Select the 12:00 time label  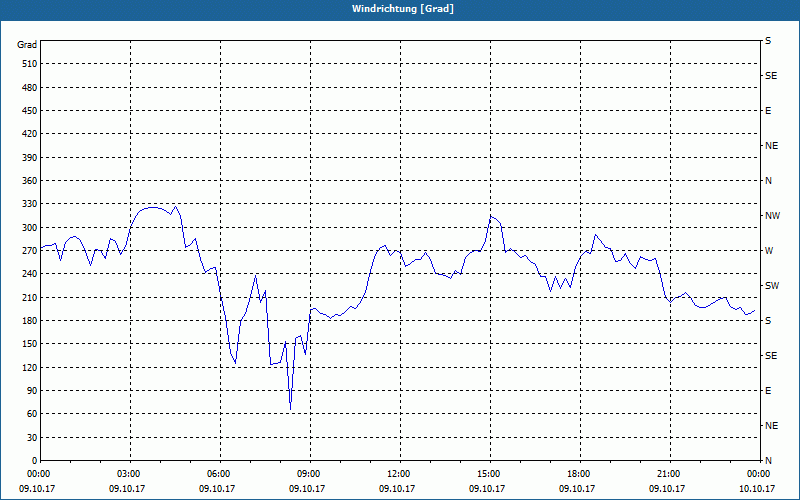point(397,474)
